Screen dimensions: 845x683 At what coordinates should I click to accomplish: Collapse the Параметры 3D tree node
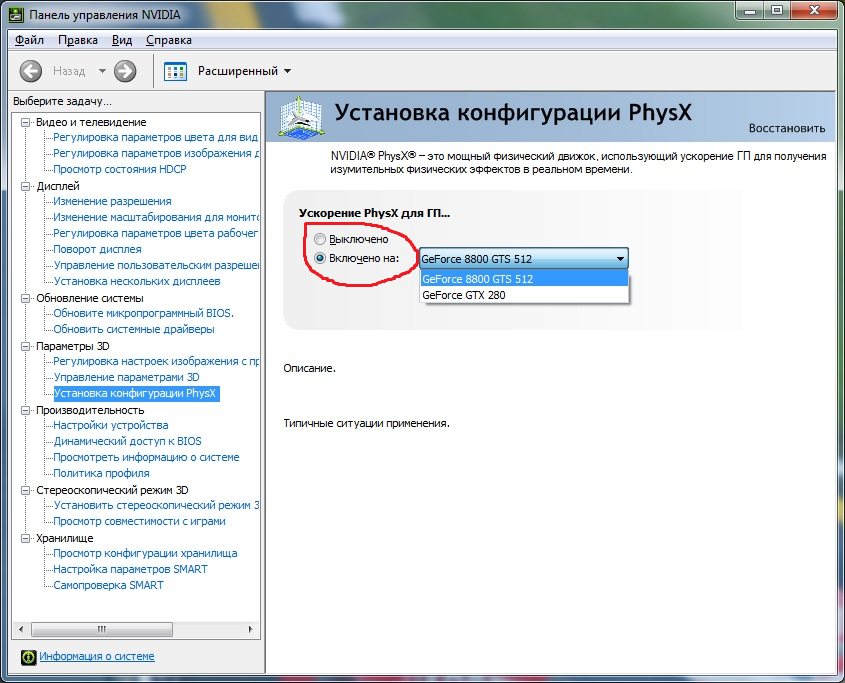25,346
